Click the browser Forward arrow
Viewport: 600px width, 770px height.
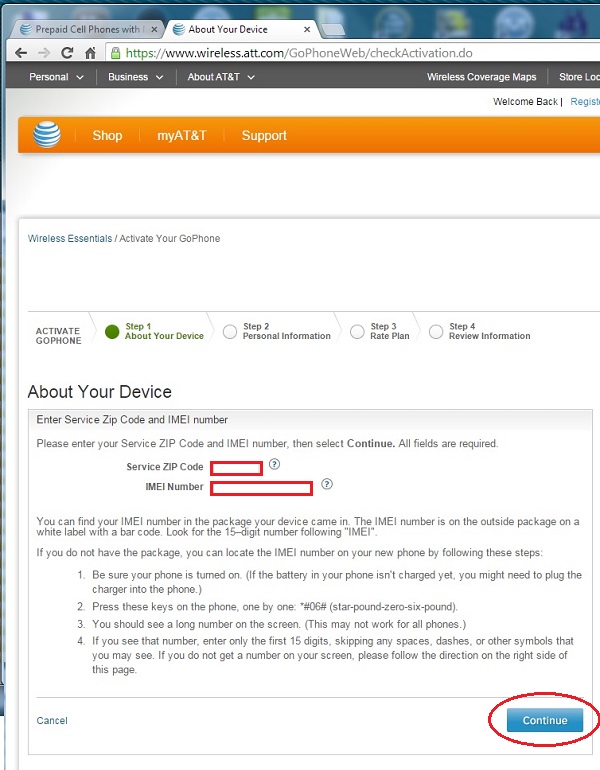tap(44, 53)
